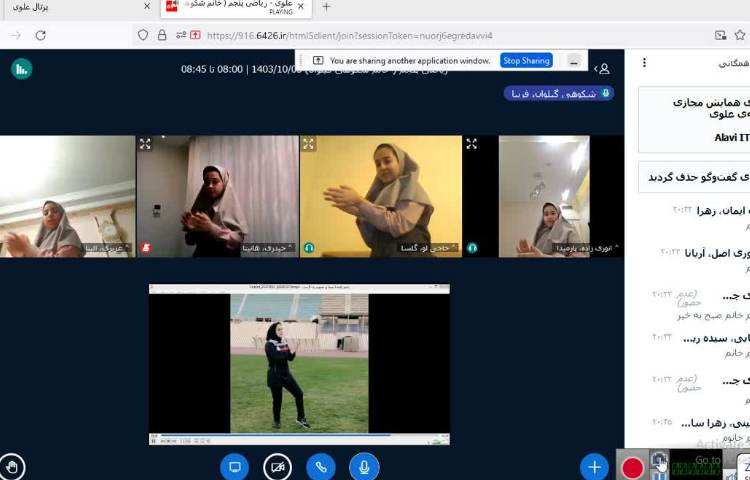This screenshot has height=480, width=750.
Task: Click the translate page icon in address bar
Action: coord(720,35)
